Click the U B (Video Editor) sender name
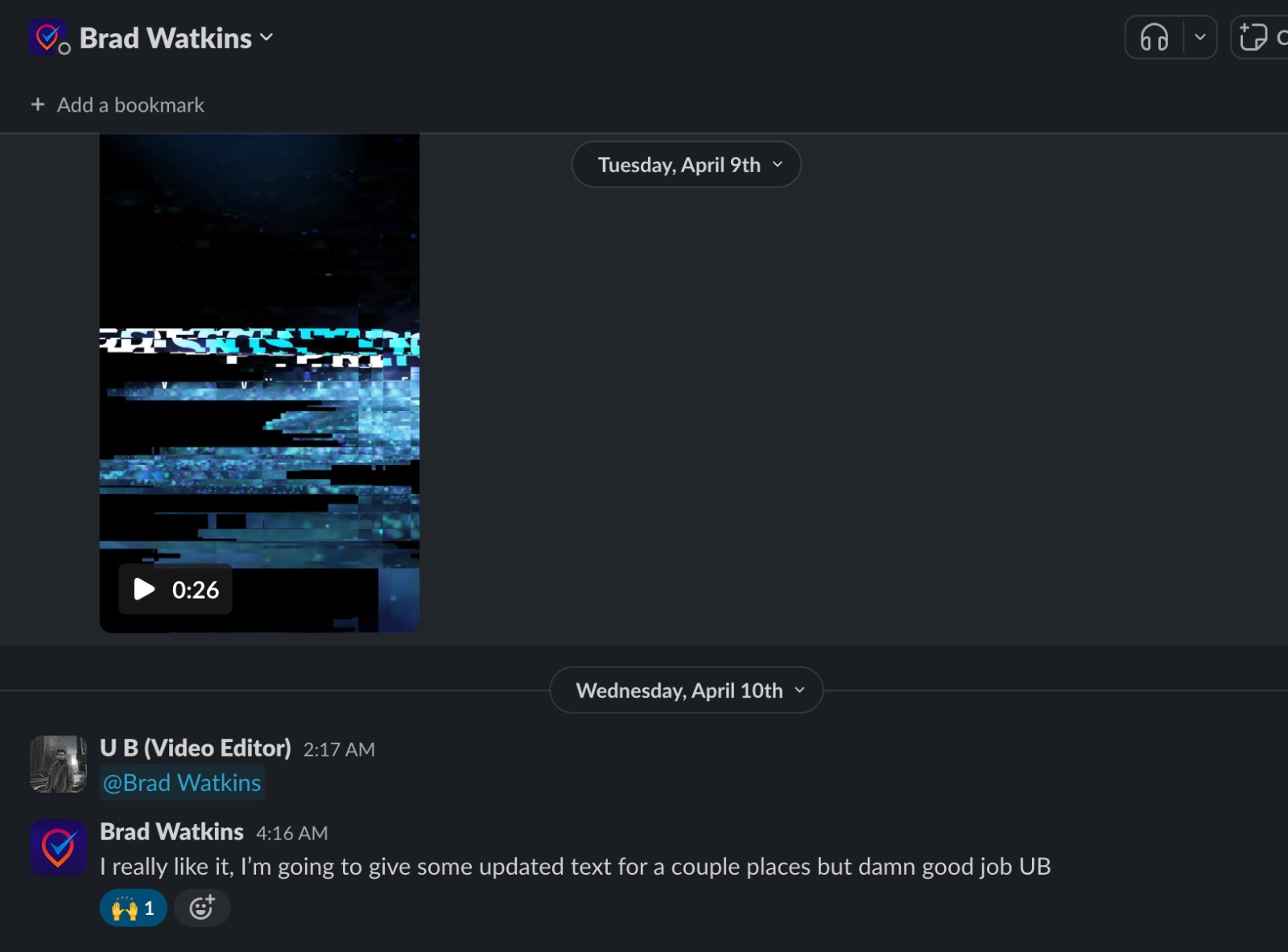Screen dimensions: 1288x952 [196, 748]
